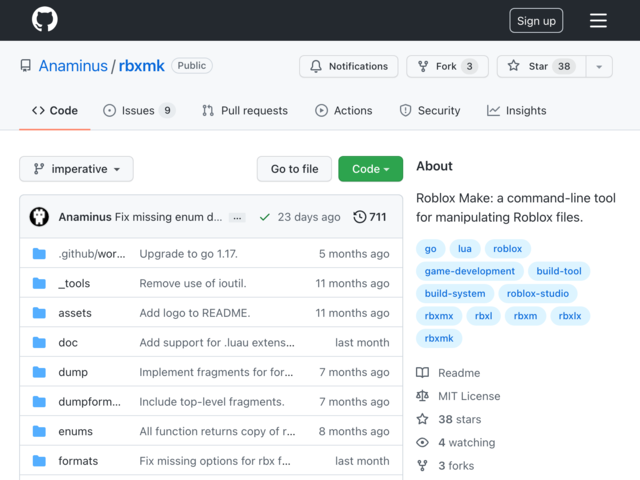Image resolution: width=640 pixels, height=480 pixels.
Task: Star the rbxmk repository
Action: (541, 66)
